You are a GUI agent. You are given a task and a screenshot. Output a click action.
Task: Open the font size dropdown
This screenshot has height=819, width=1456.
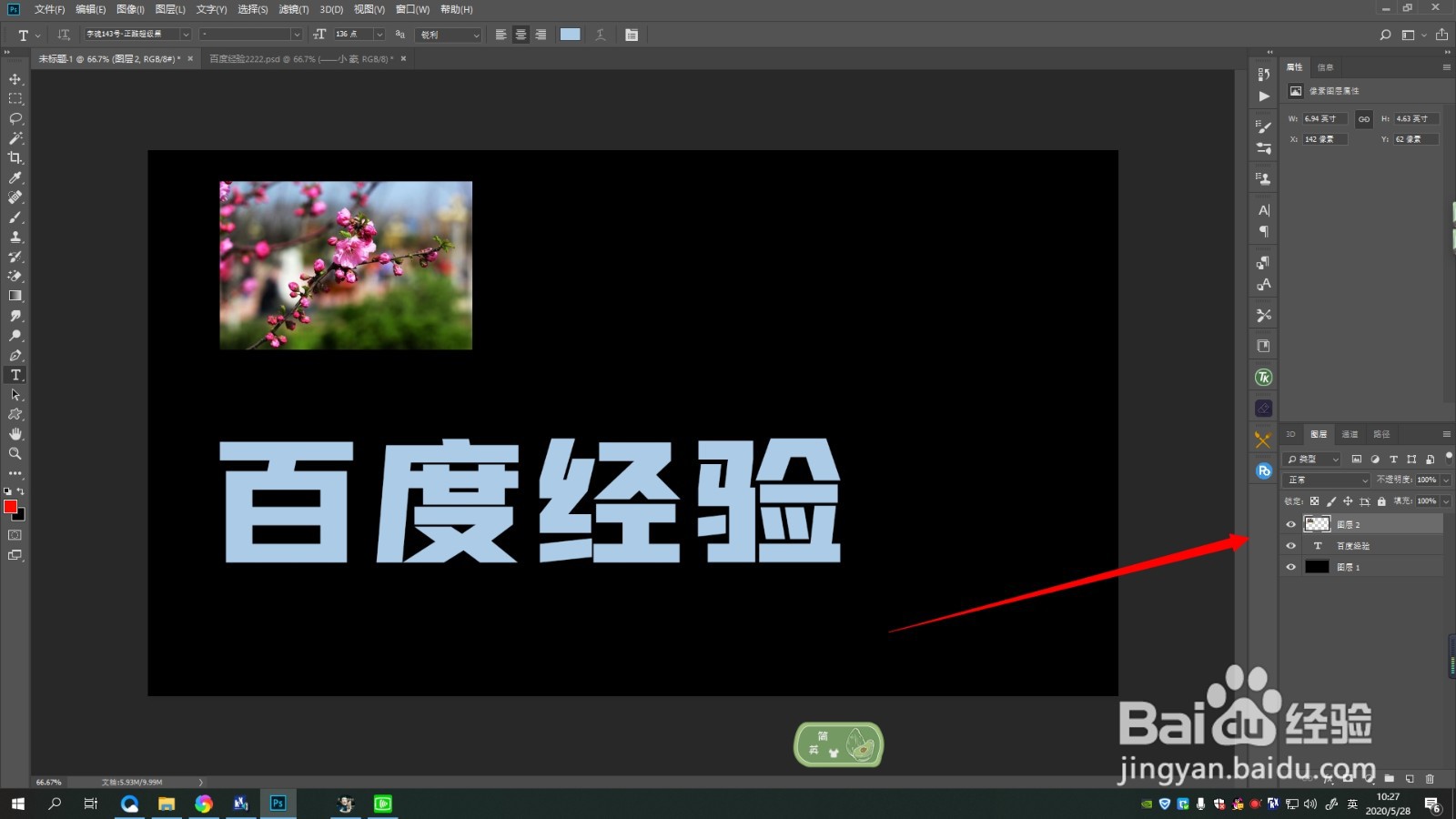point(379,35)
